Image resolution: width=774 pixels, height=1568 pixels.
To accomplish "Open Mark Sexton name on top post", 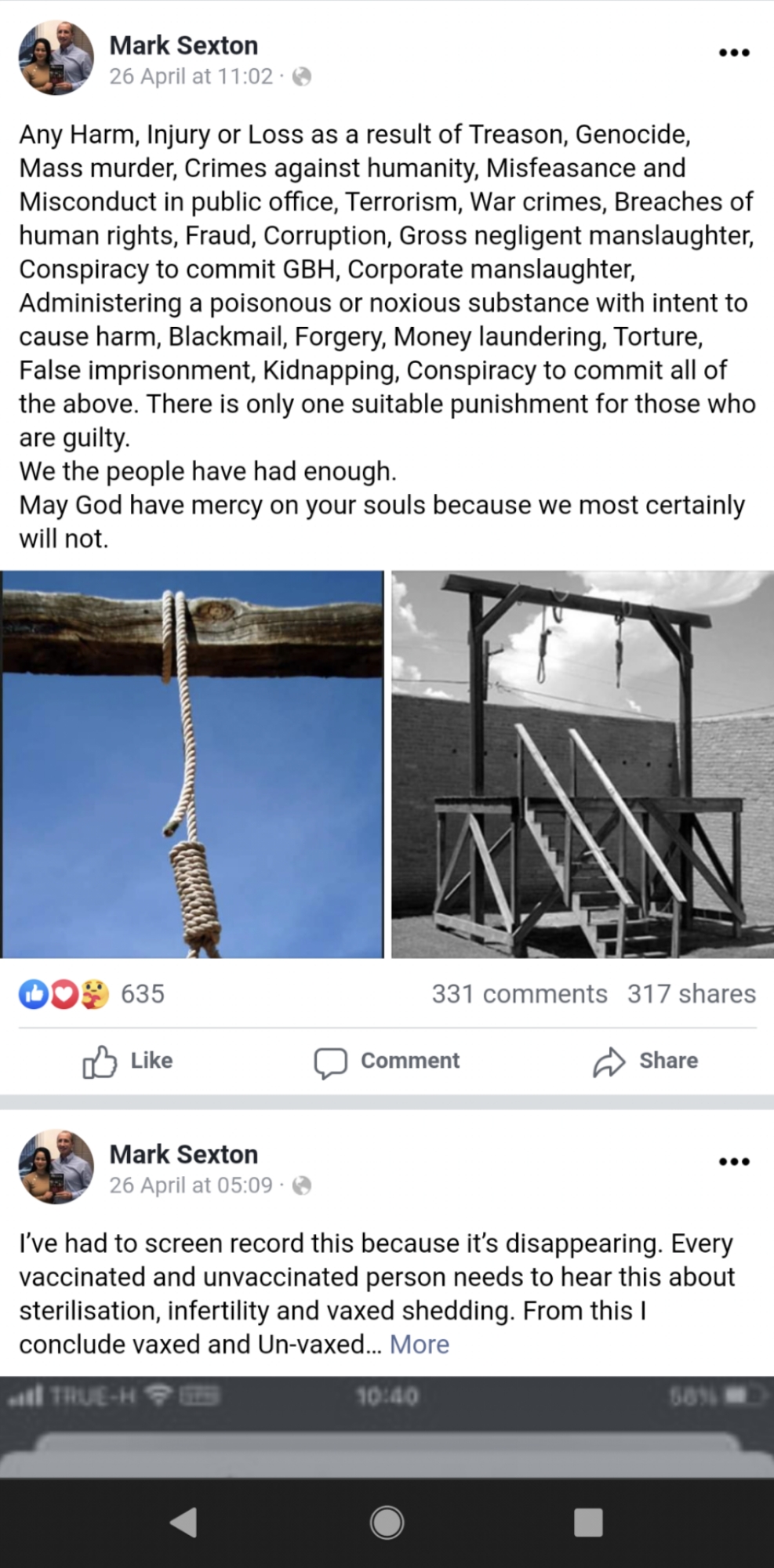I will [184, 45].
